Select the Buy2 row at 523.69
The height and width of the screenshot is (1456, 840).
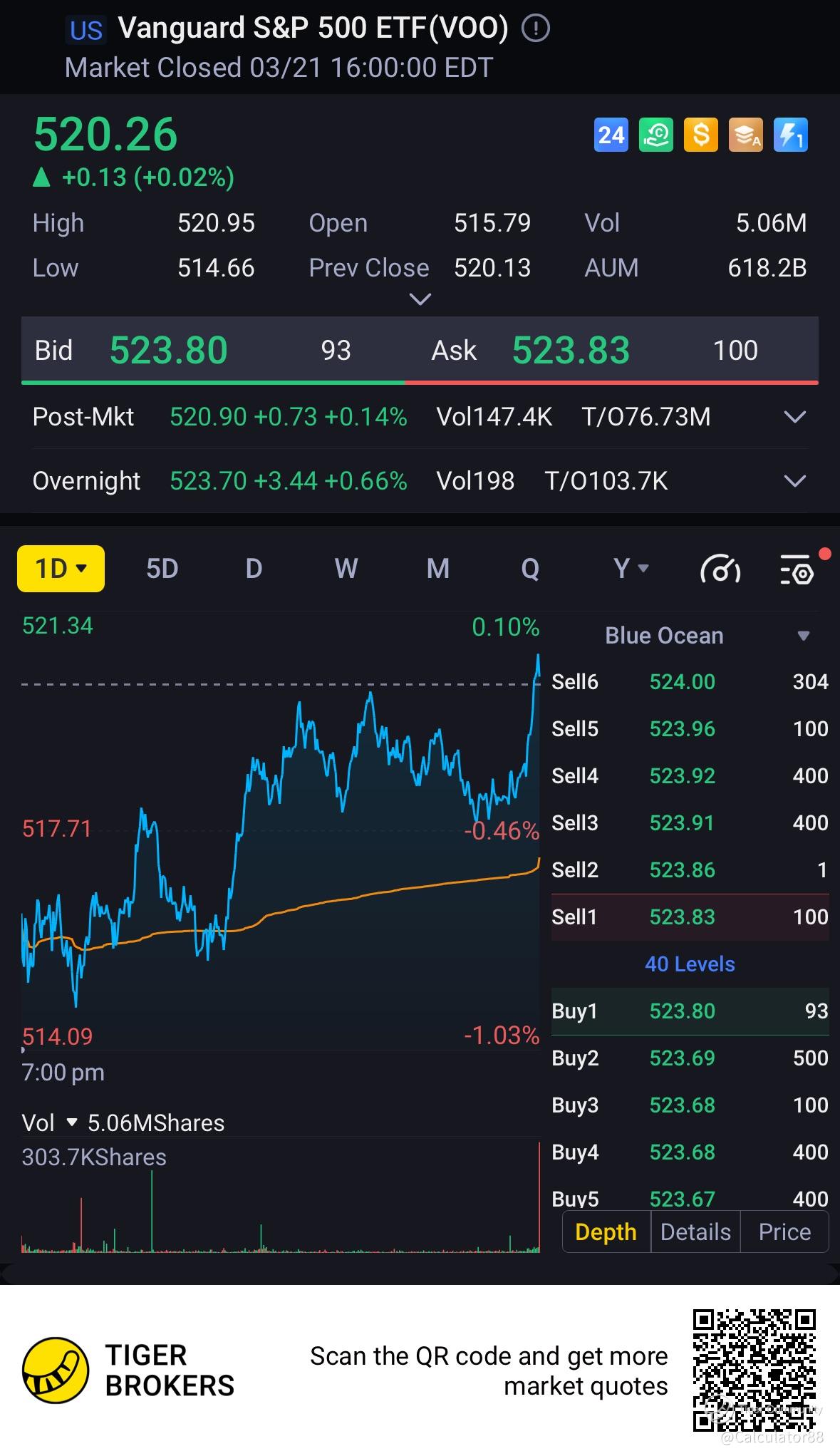[x=690, y=1058]
